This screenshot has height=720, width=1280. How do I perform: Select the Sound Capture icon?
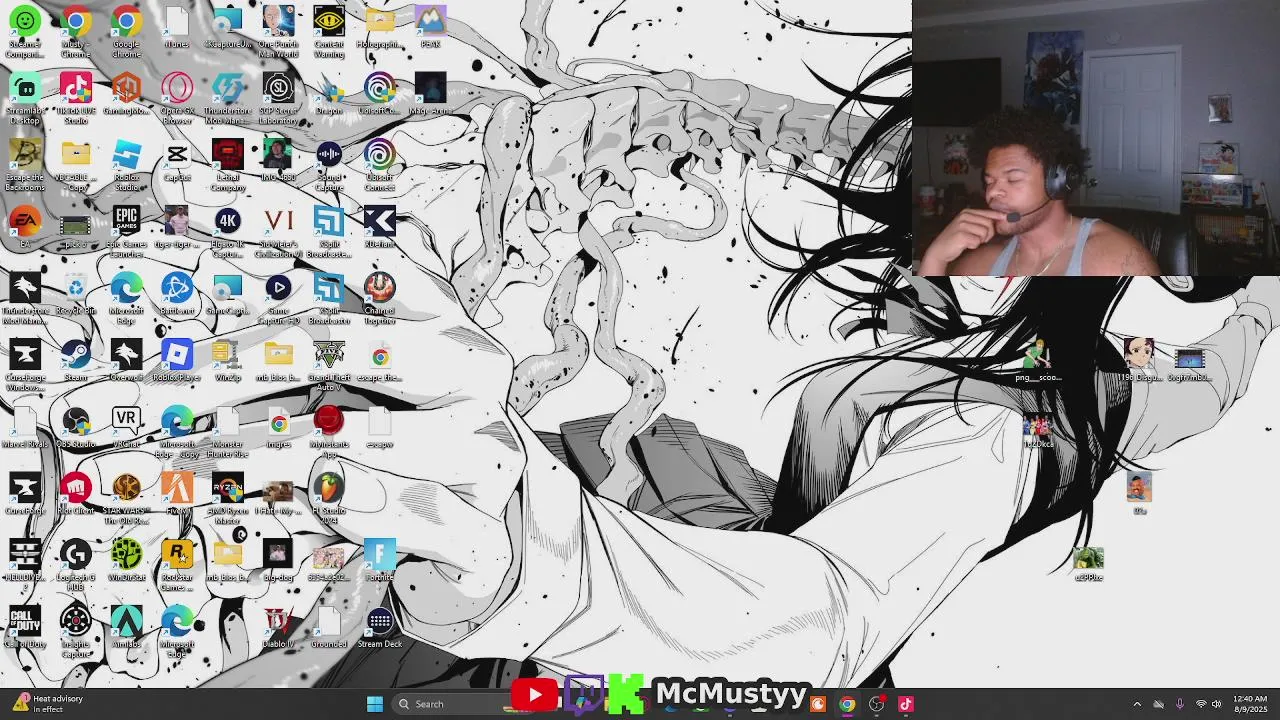[329, 165]
